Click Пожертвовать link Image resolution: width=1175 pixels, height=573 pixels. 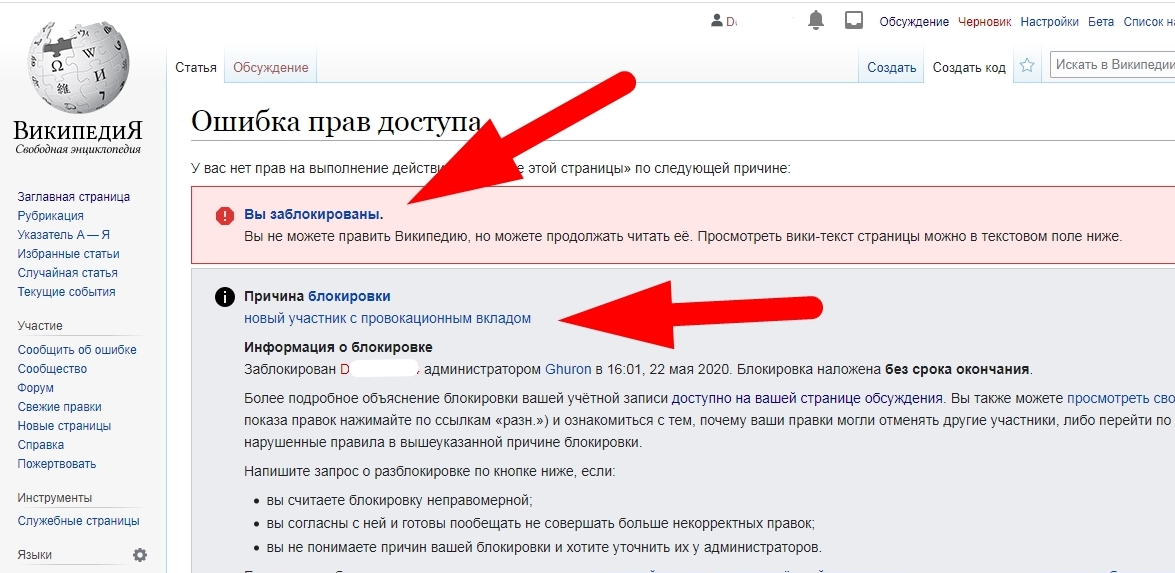(x=56, y=464)
